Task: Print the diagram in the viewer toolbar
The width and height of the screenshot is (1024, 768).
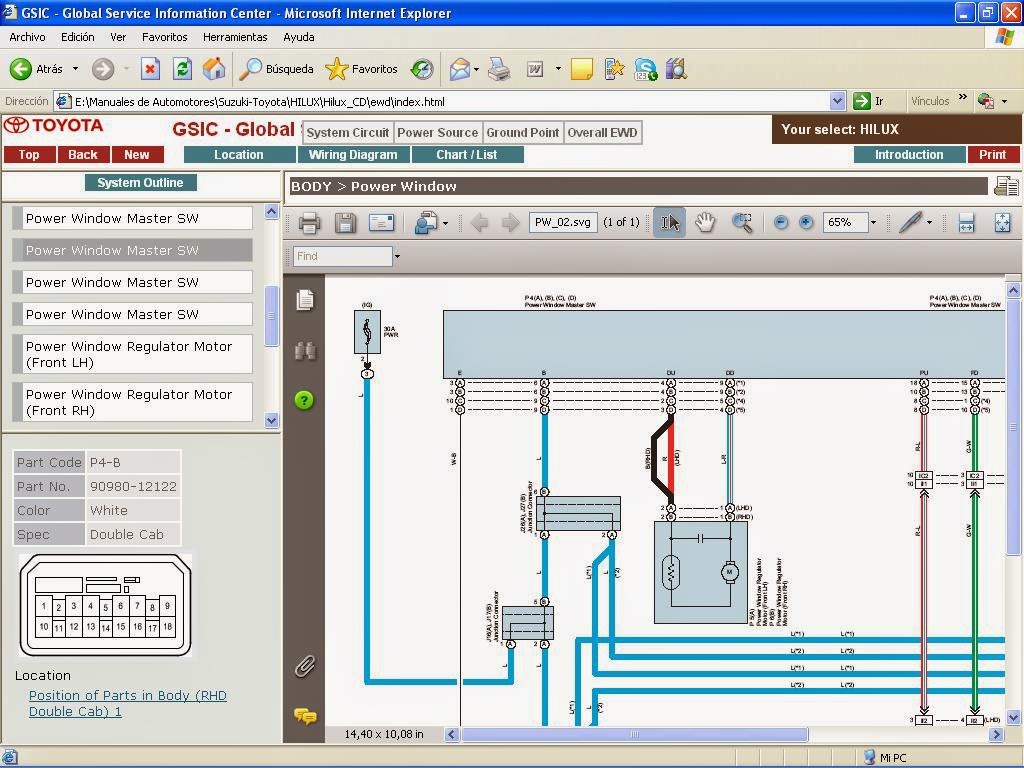Action: point(309,223)
